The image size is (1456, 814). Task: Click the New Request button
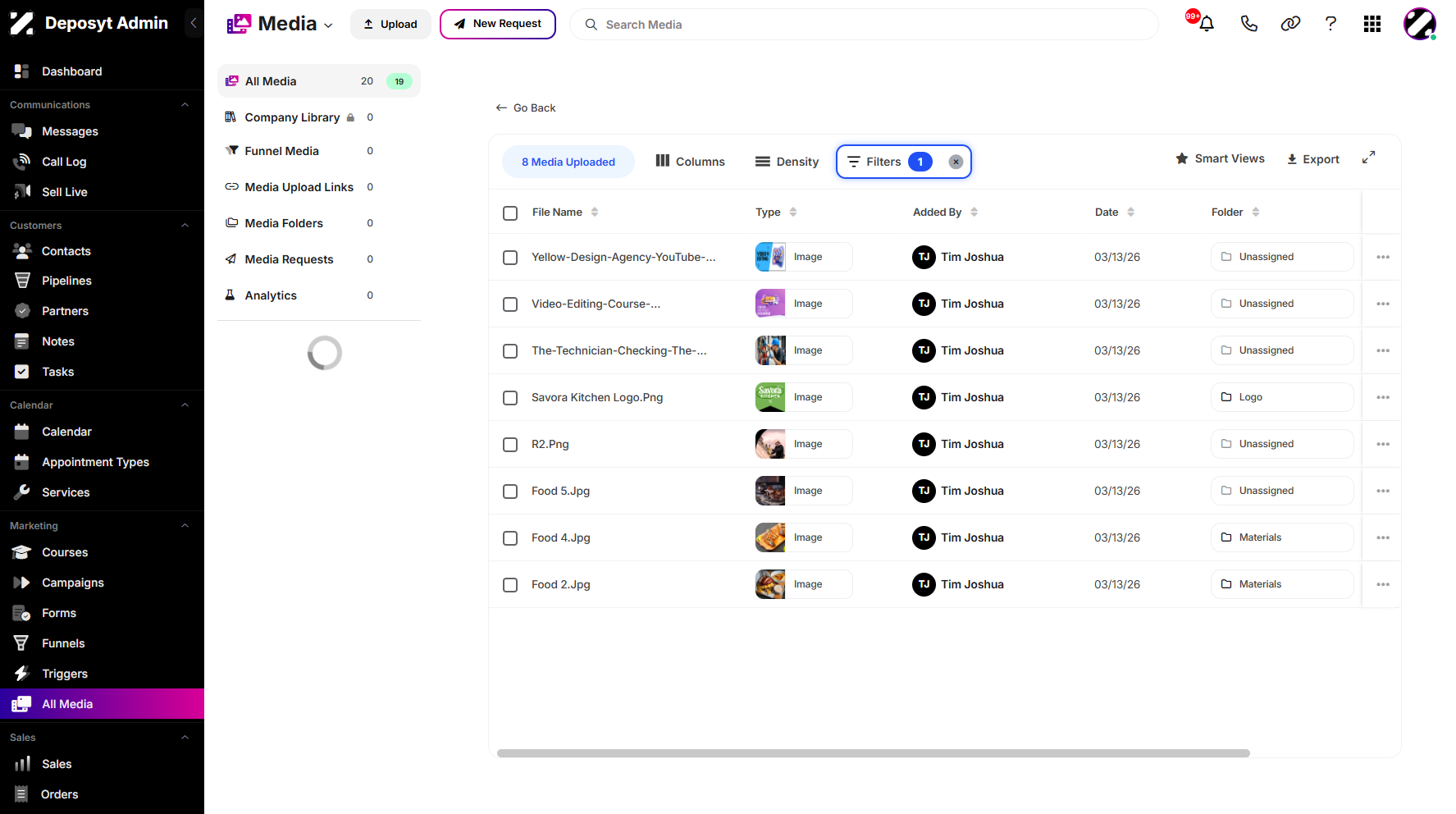tap(497, 24)
